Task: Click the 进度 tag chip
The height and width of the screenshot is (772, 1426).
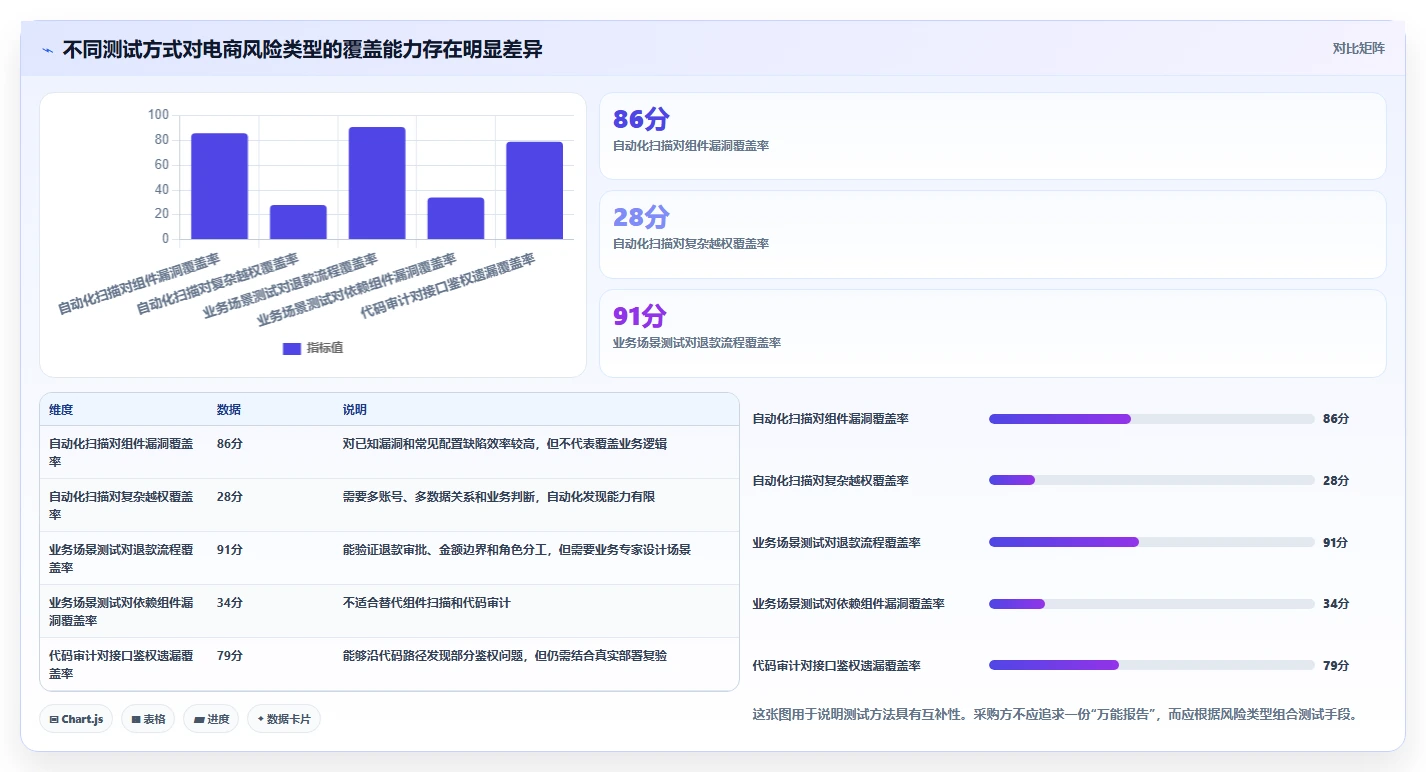Action: tap(211, 719)
